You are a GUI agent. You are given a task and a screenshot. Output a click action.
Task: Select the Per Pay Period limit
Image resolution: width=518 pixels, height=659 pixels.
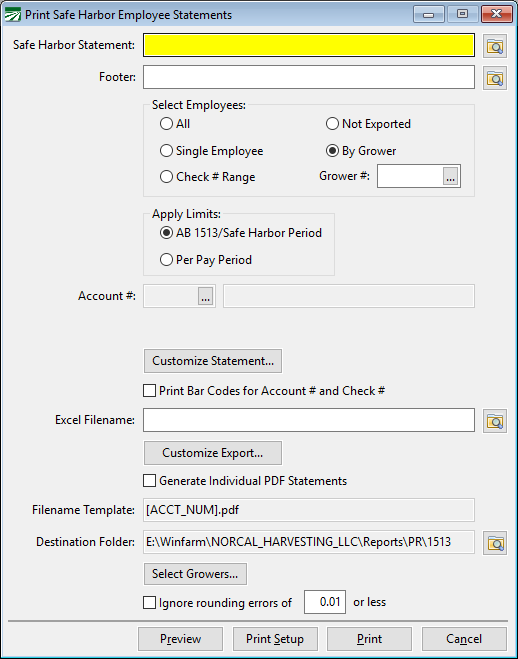[206, 260]
